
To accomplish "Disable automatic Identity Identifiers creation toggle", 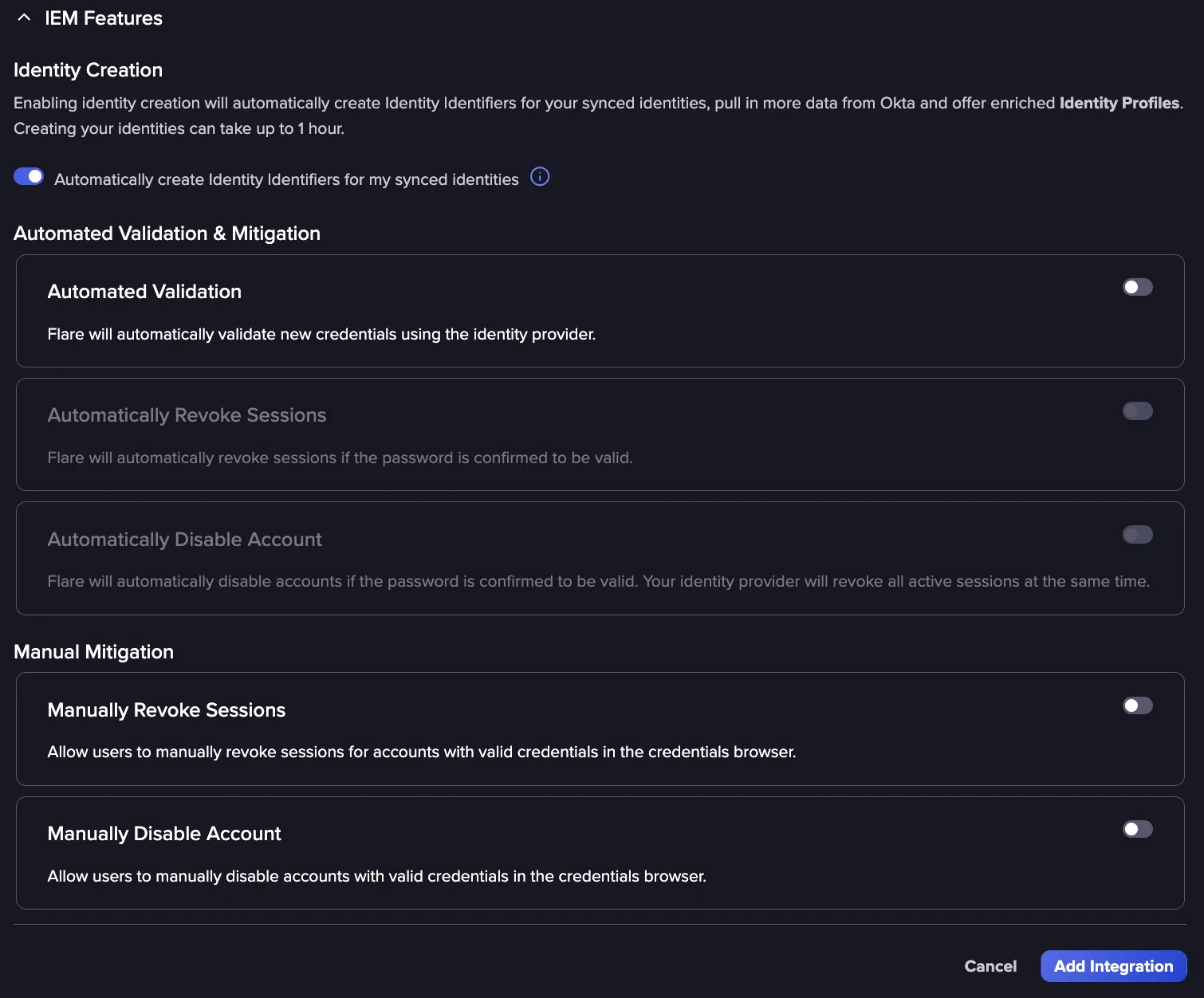I will [x=29, y=177].
